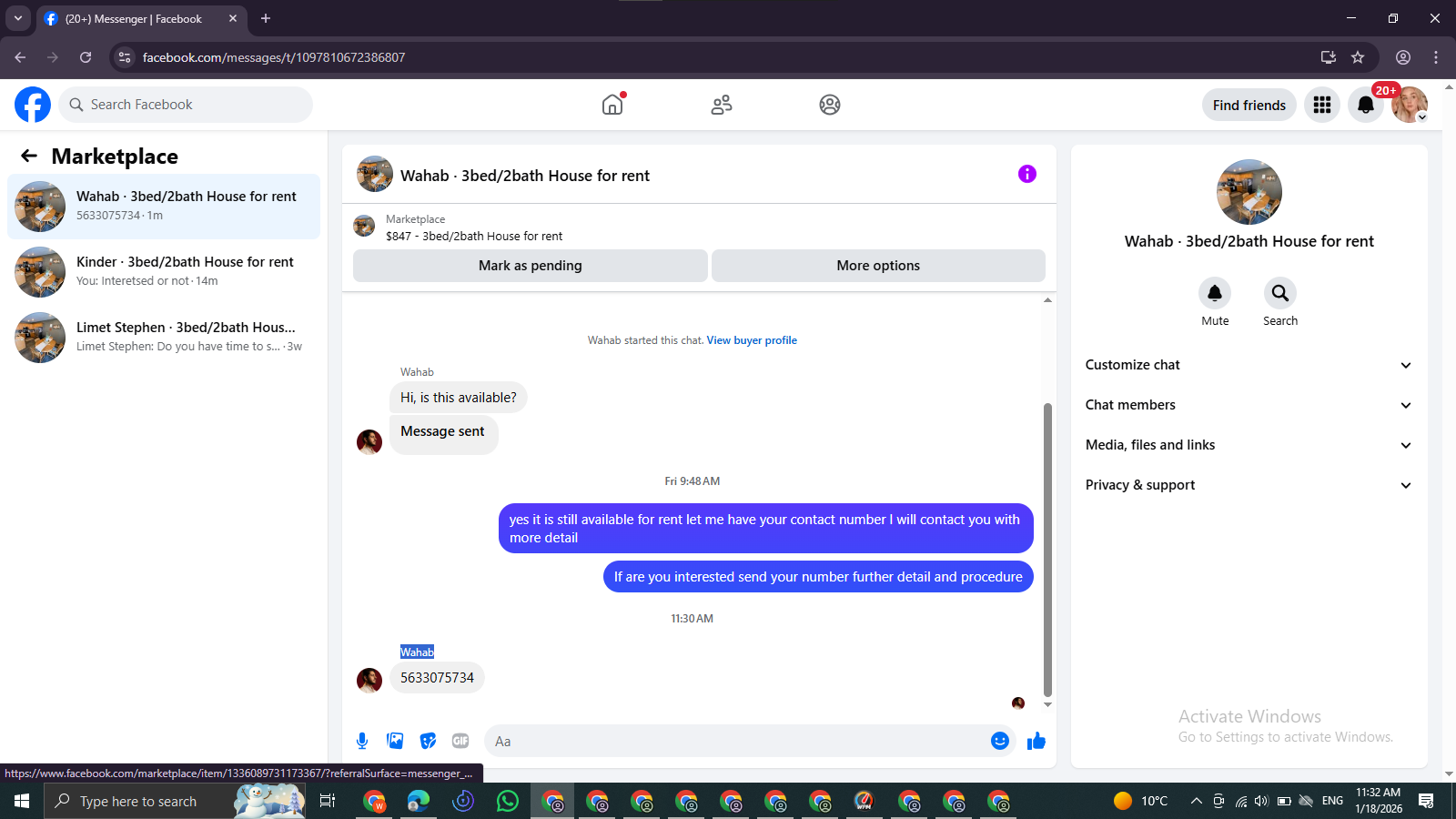
Task: Open the Facebook menu grid icon
Action: click(1322, 105)
